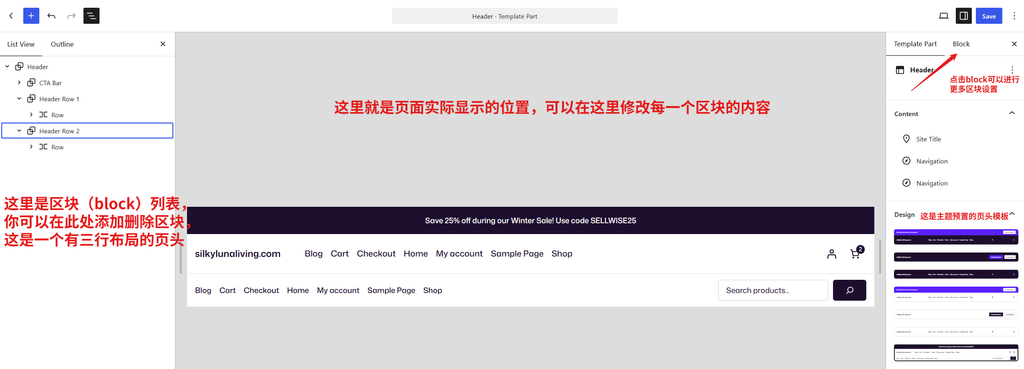Image resolution: width=1024 pixels, height=369 pixels.
Task: Choose the topmost header design pattern thumbnail
Action: [x=955, y=236]
